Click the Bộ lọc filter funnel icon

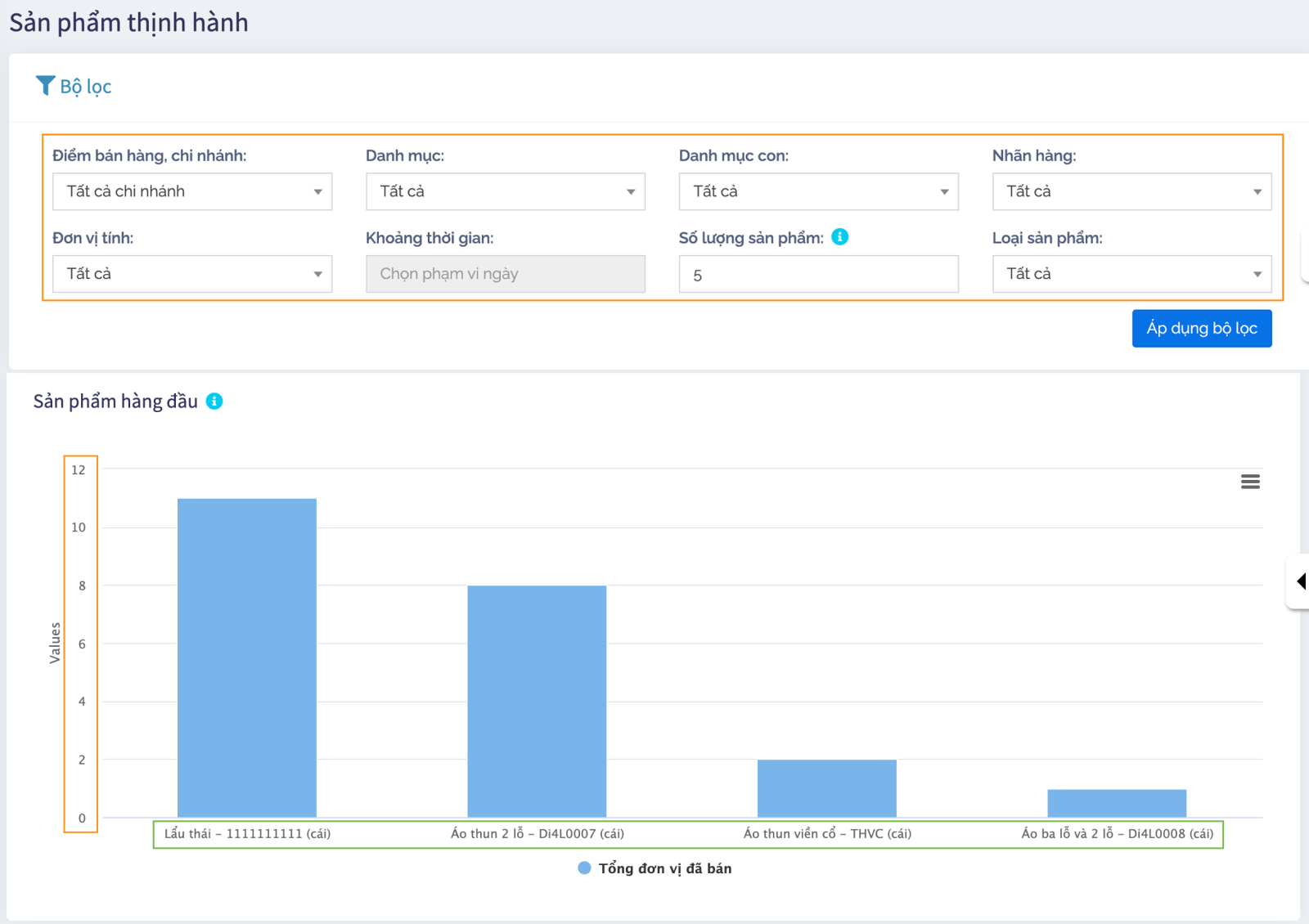pyautogui.click(x=45, y=85)
